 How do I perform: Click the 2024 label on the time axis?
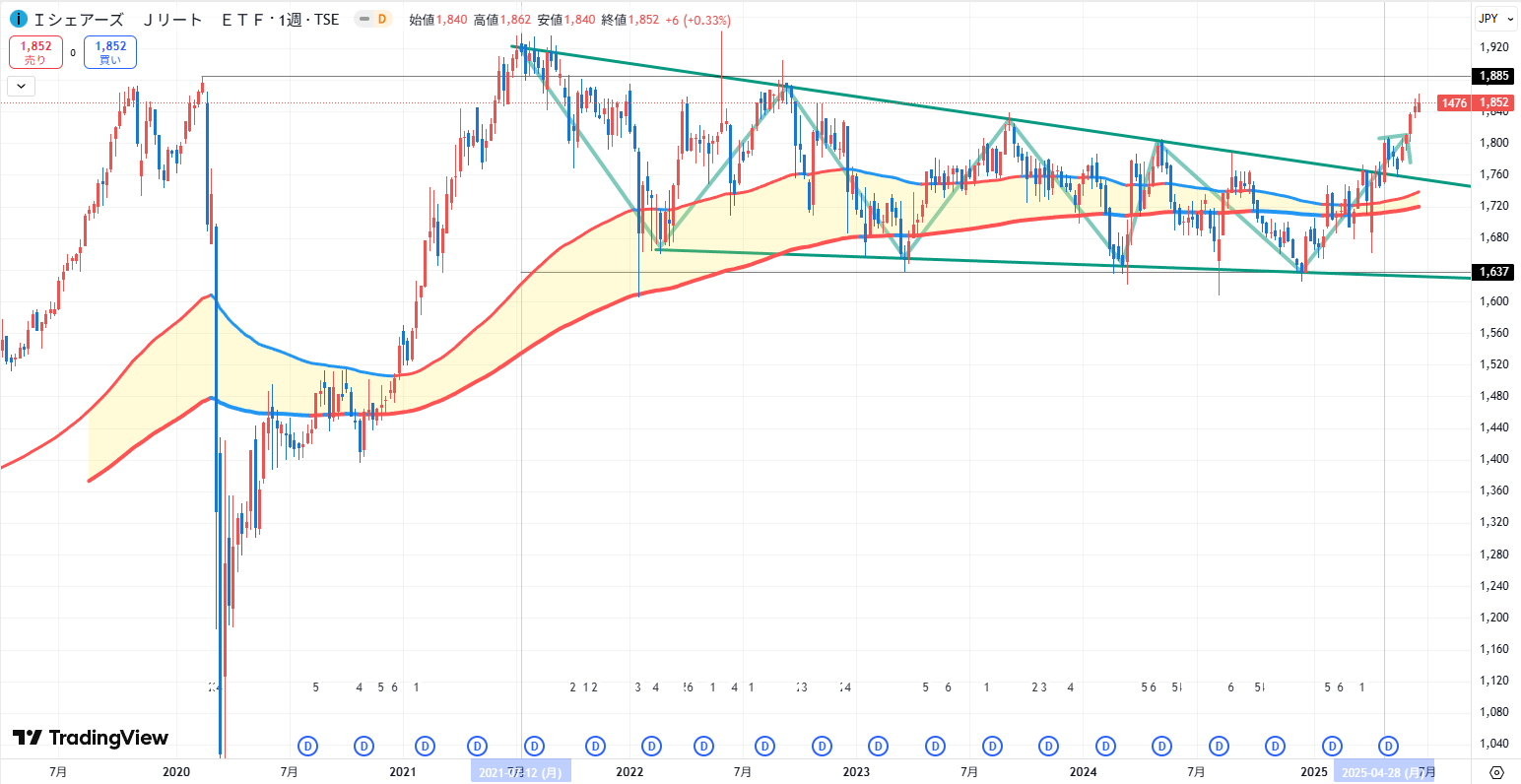point(1083,772)
